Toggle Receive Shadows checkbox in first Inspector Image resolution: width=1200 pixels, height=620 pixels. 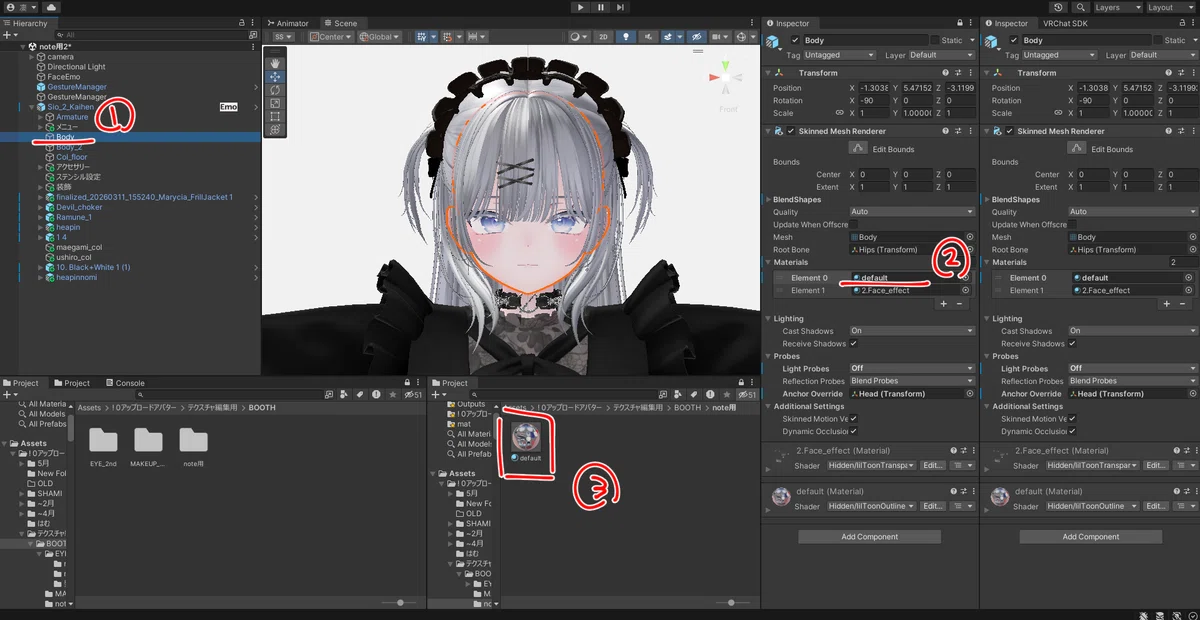853,343
